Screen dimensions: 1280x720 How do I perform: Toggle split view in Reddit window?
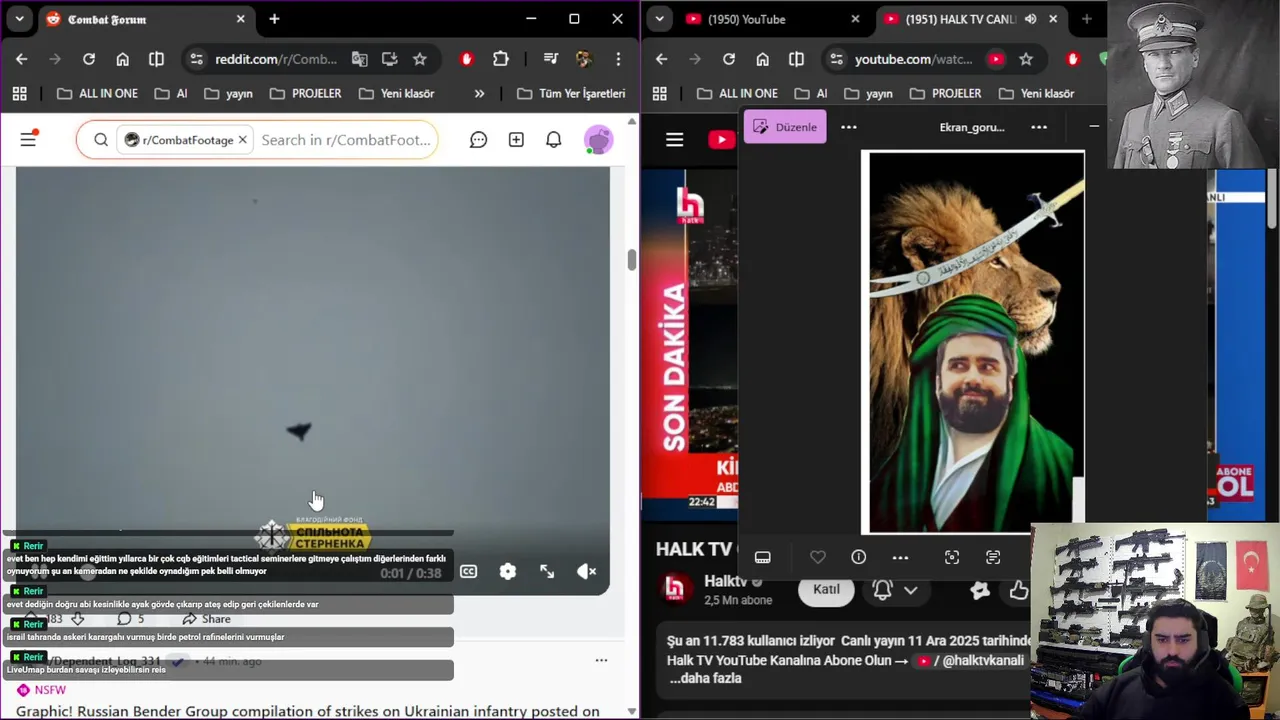156,59
